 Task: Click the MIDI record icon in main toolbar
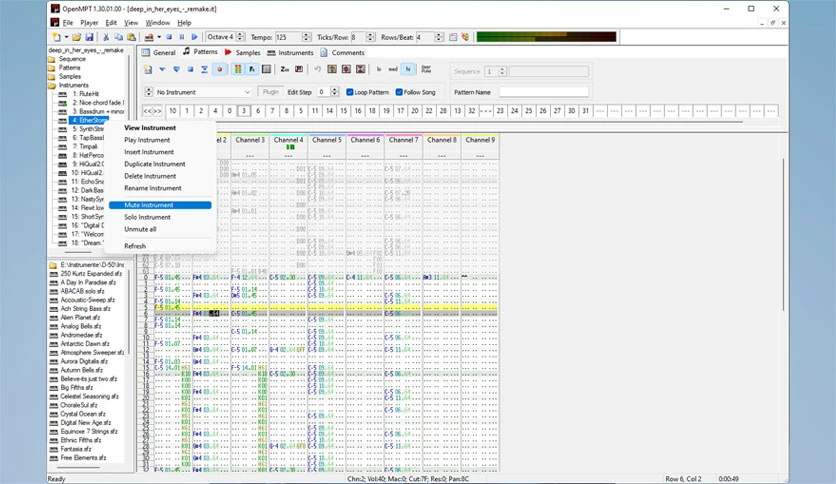[x=149, y=37]
